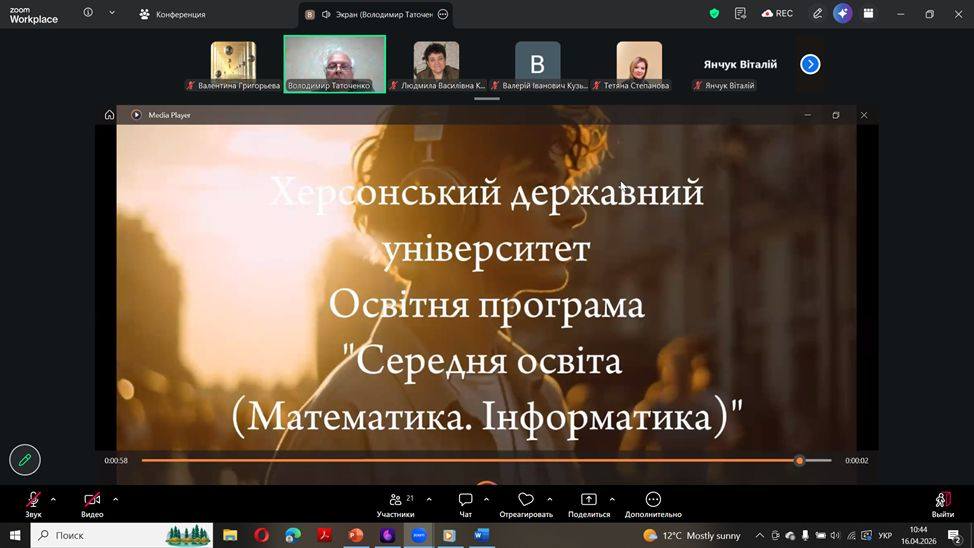Click the Поиск taskbar search field
Image resolution: width=974 pixels, height=548 pixels.
pos(122,535)
